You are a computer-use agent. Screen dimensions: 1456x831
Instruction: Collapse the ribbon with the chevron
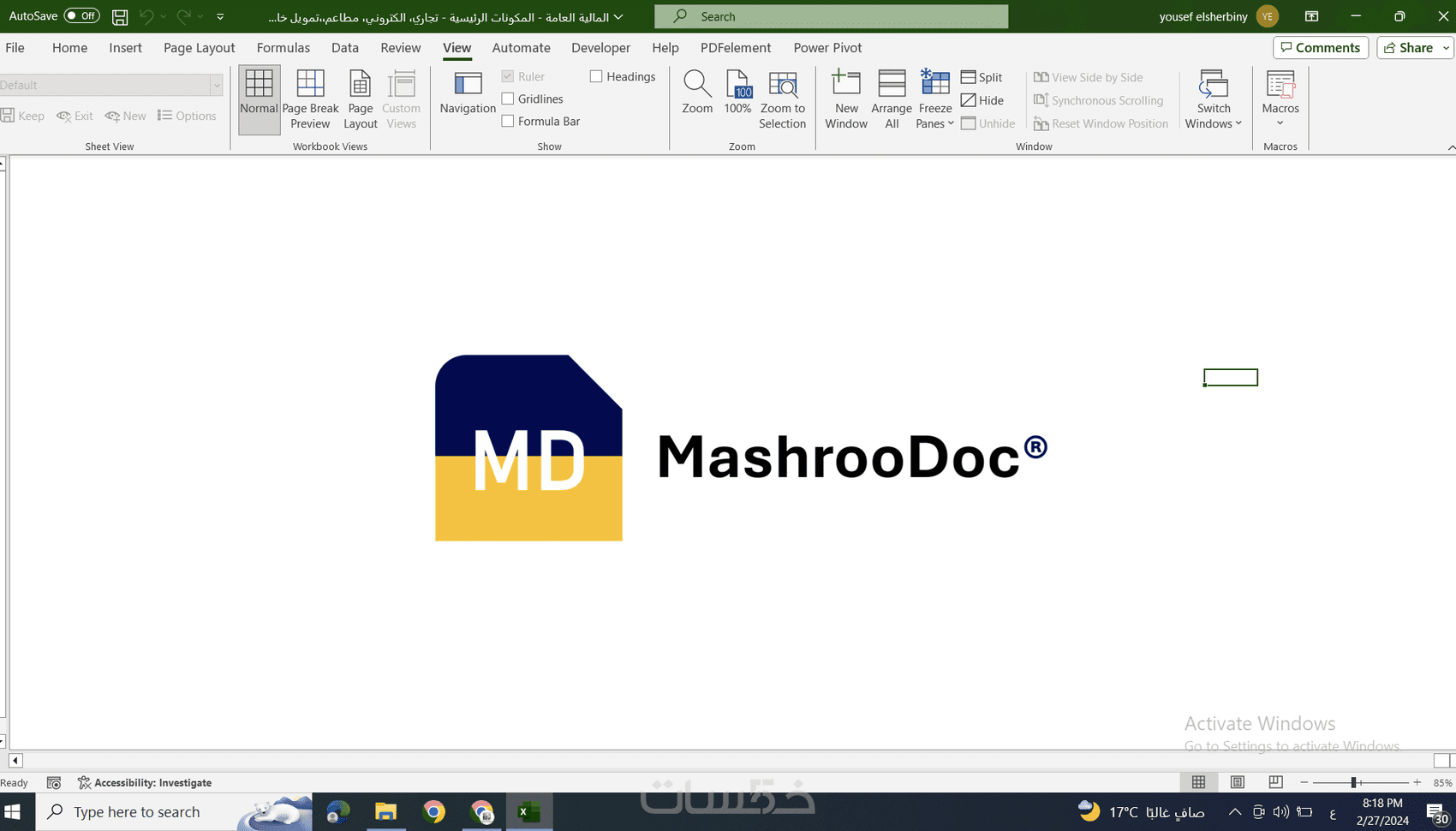(x=1451, y=147)
